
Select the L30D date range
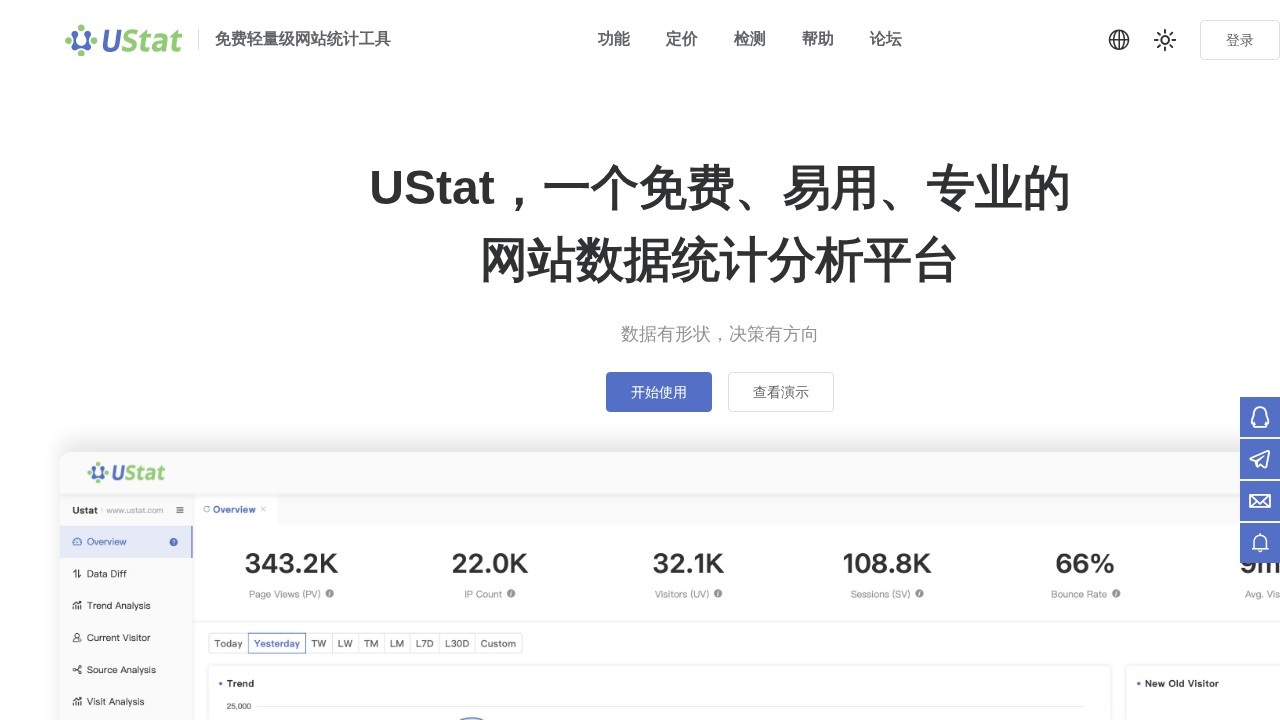[x=457, y=643]
